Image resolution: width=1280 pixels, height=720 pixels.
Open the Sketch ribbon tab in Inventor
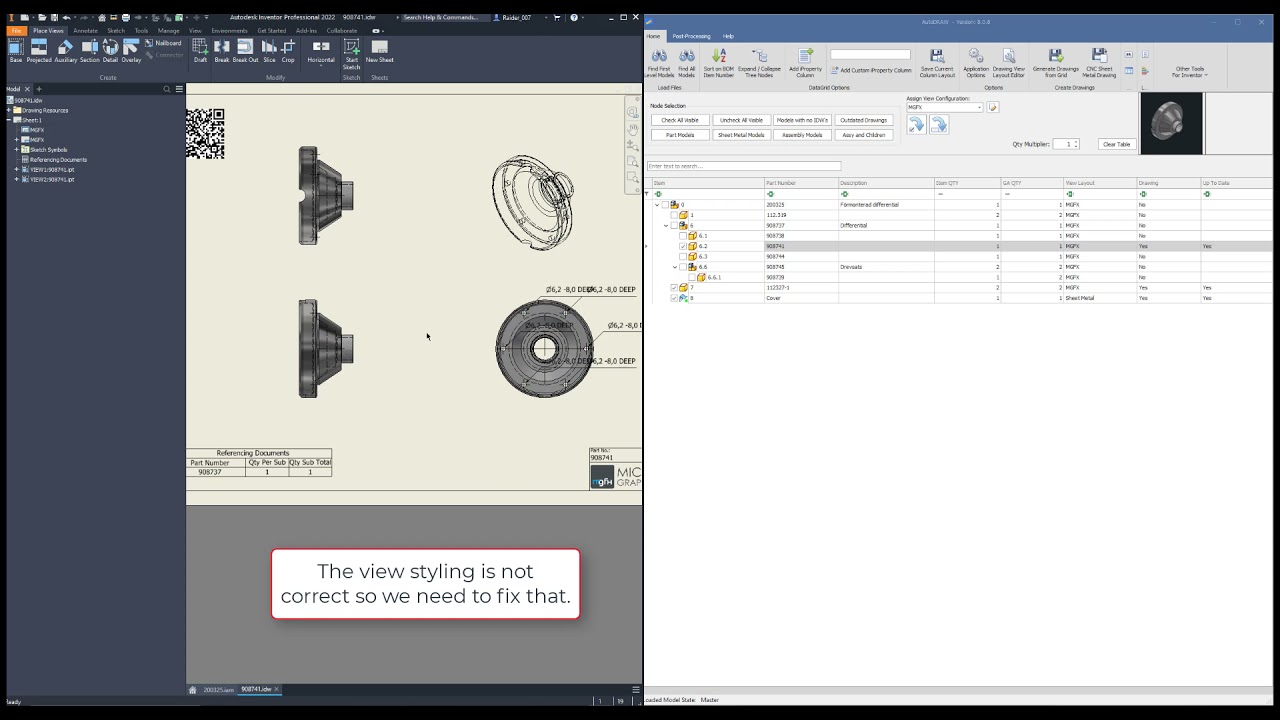(x=116, y=31)
